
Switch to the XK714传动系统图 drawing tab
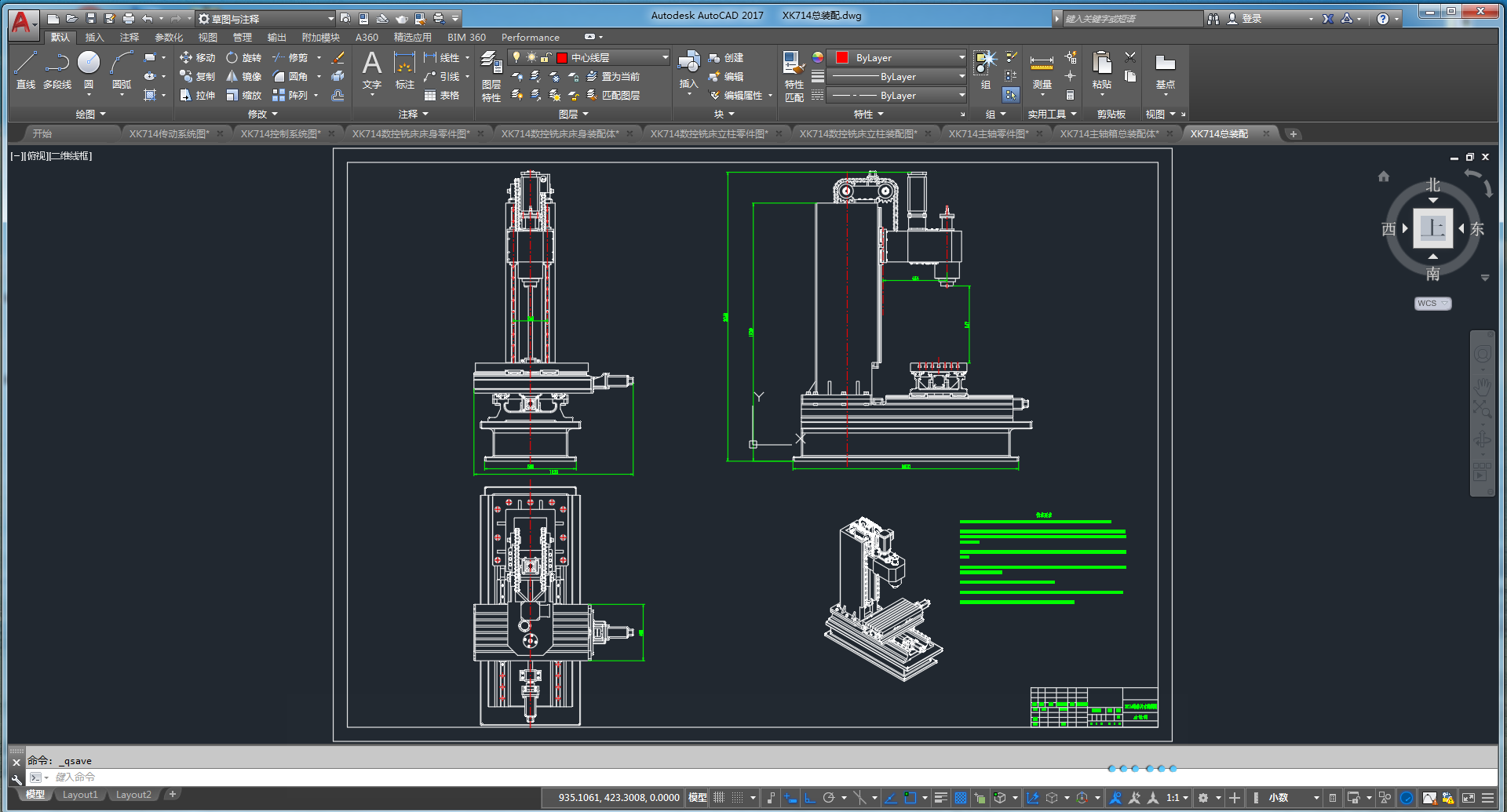pos(170,133)
